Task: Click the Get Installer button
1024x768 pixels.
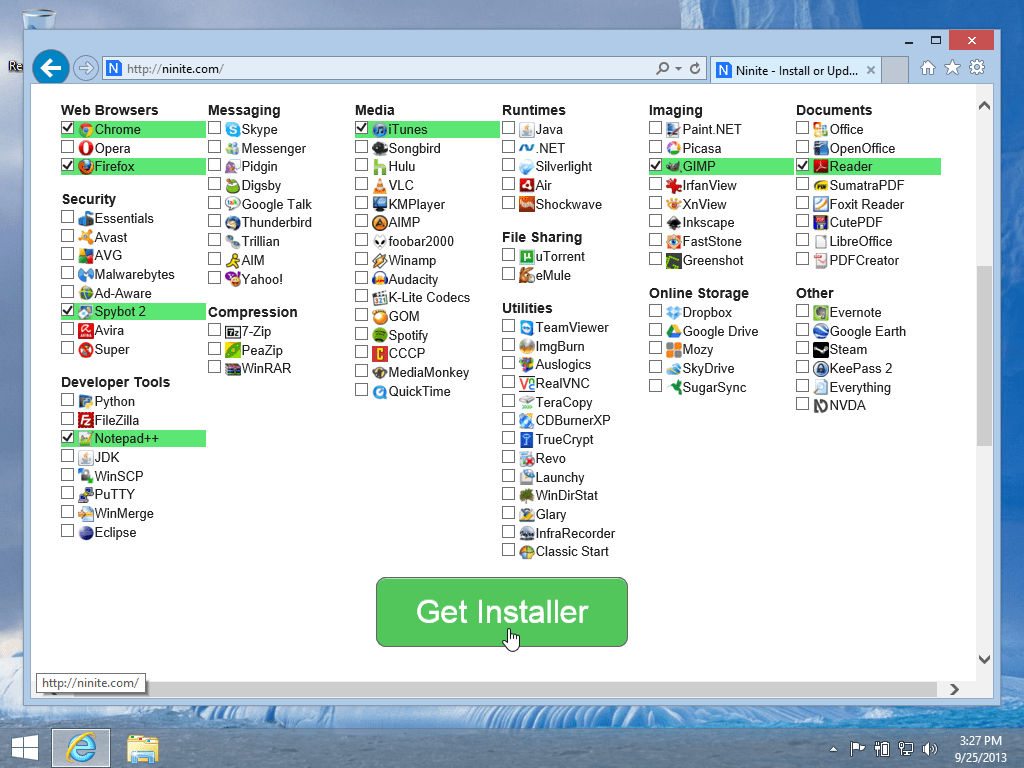Action: click(x=501, y=611)
